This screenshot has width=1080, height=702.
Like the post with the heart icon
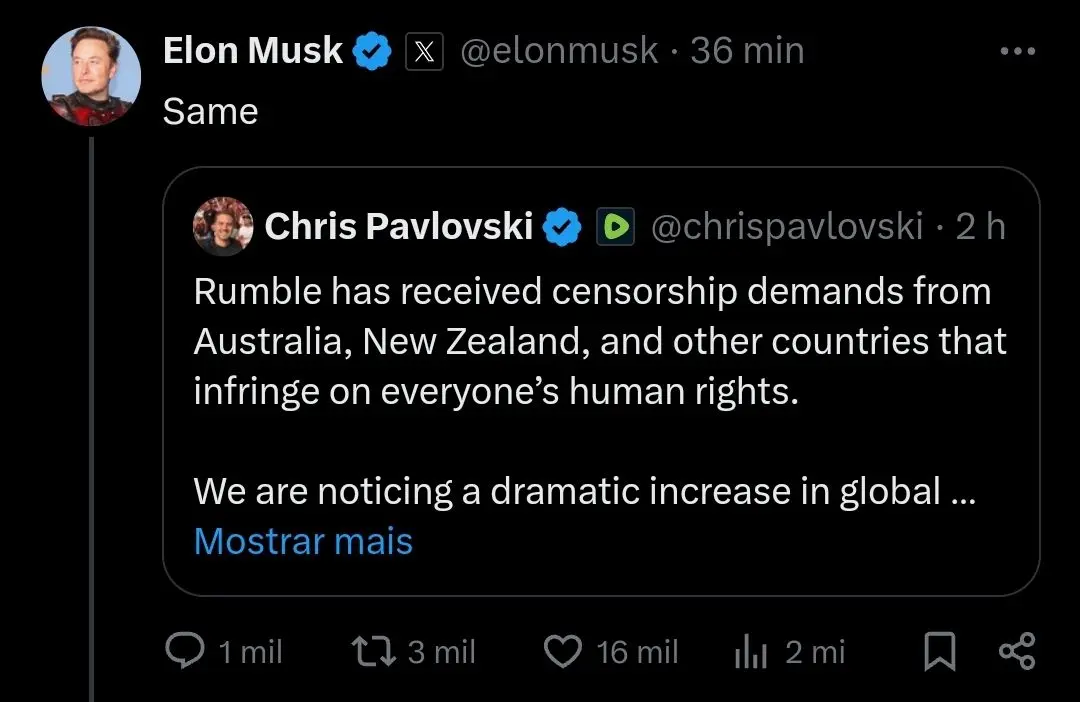[562, 652]
